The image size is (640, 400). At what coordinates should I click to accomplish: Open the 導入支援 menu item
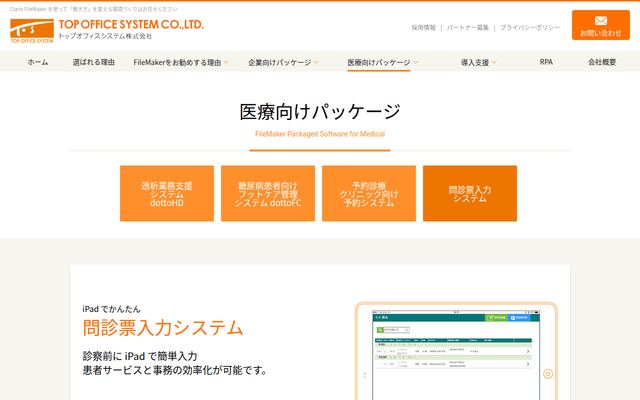pyautogui.click(x=475, y=62)
